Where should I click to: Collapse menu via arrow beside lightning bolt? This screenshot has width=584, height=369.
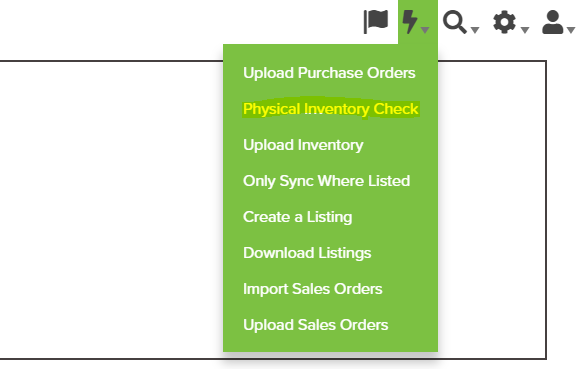pyautogui.click(x=425, y=30)
